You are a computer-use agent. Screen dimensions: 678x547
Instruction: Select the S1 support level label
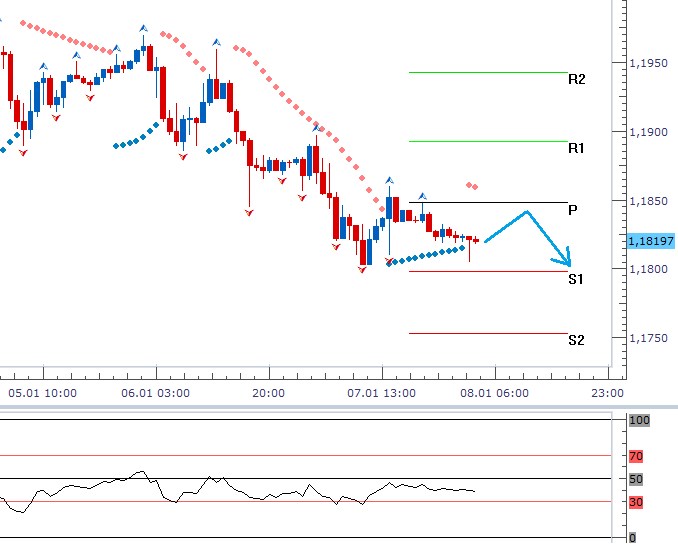(576, 279)
